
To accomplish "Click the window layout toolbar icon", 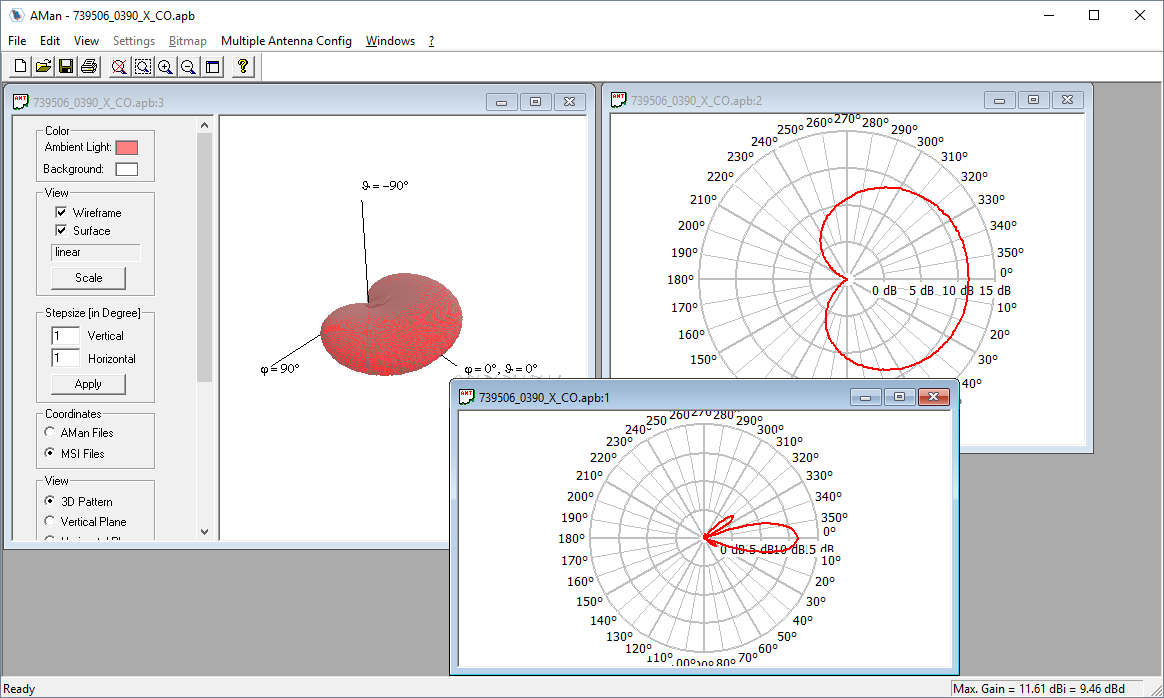I will pos(212,67).
